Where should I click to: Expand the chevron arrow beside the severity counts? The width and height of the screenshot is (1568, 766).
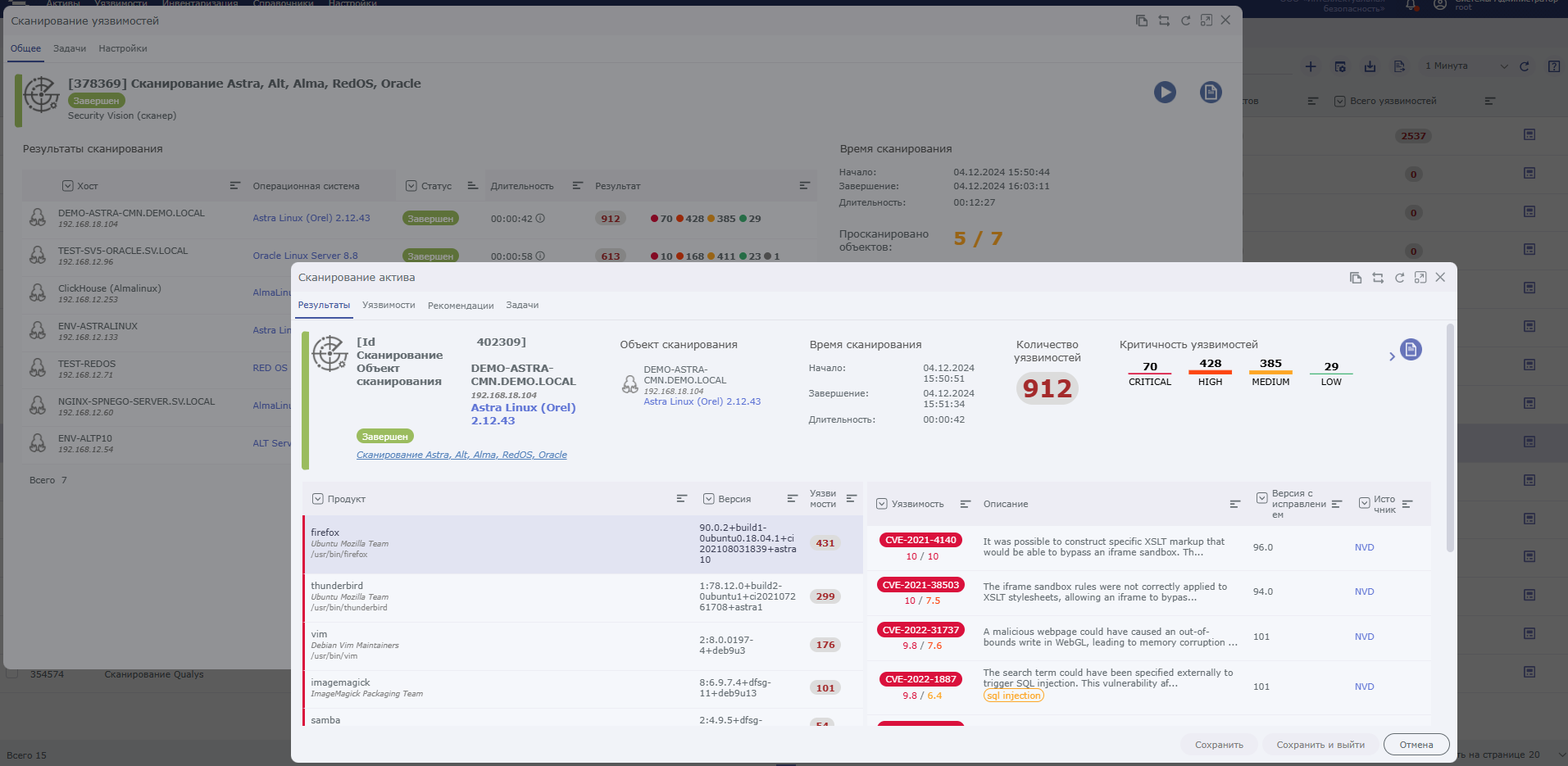[1392, 356]
